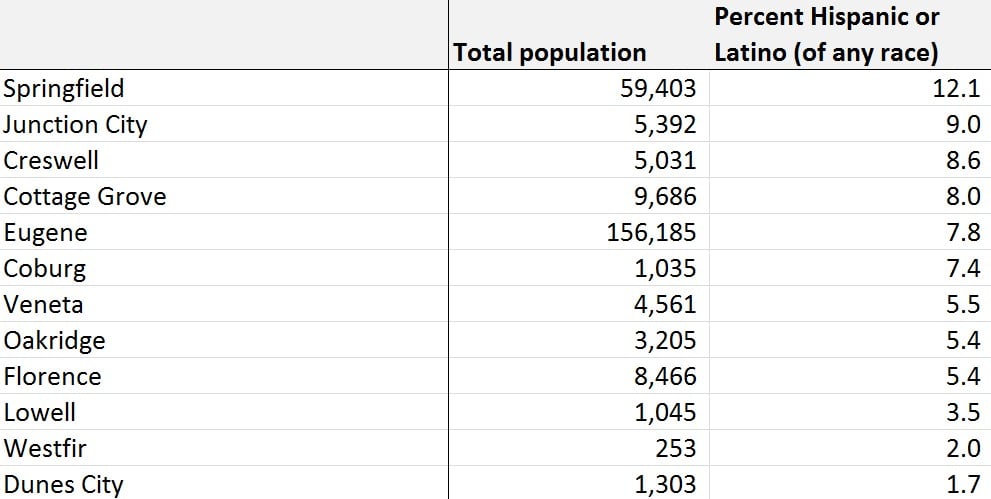Select the Coburg percentage cell 7.4
The height and width of the screenshot is (499, 991).
coord(849,268)
